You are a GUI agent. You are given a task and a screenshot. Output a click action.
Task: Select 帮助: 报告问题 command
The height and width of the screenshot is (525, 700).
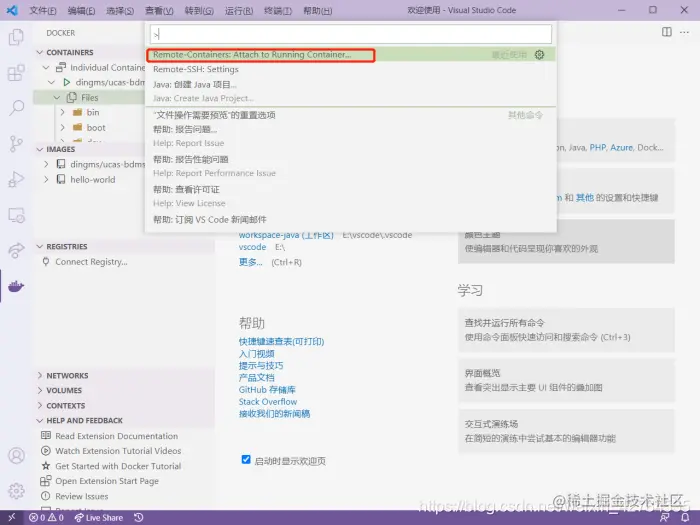pos(351,136)
